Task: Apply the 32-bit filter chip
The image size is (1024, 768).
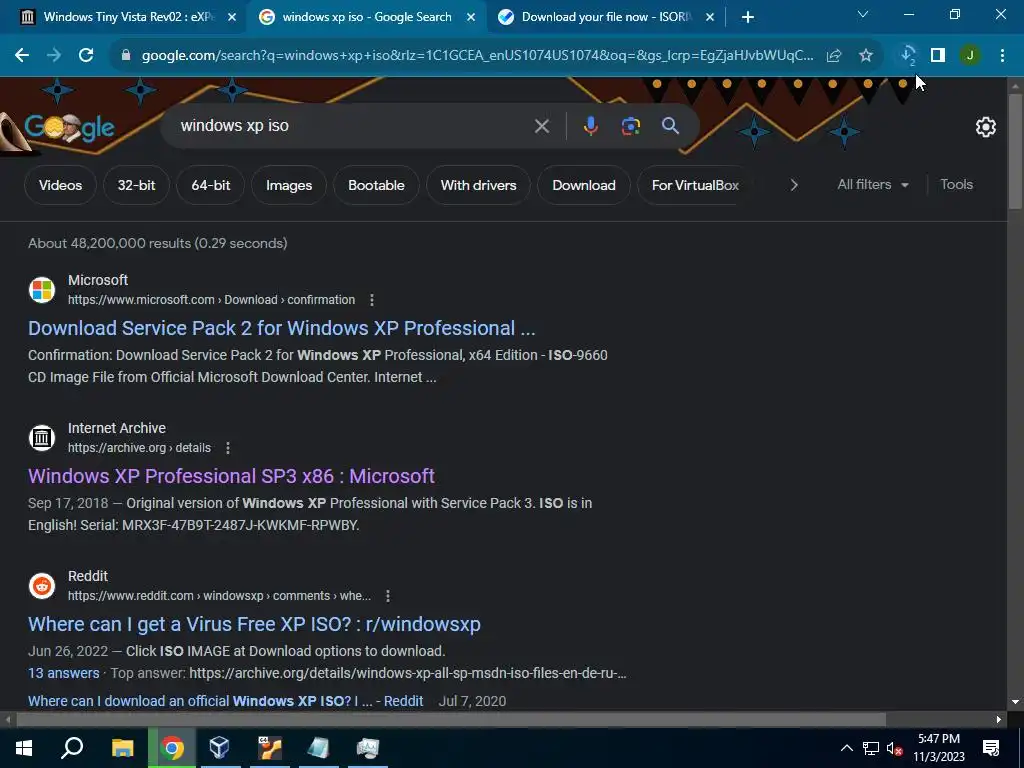Action: point(136,185)
